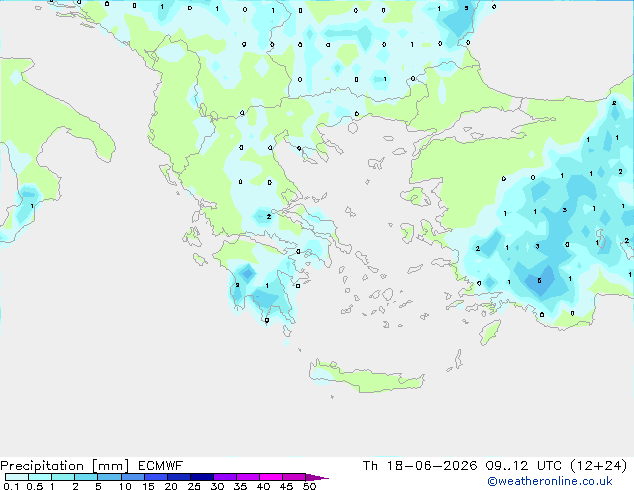Click the 25–30 mm navy legend swatch
The width and height of the screenshot is (634, 490).
[x=202, y=477]
